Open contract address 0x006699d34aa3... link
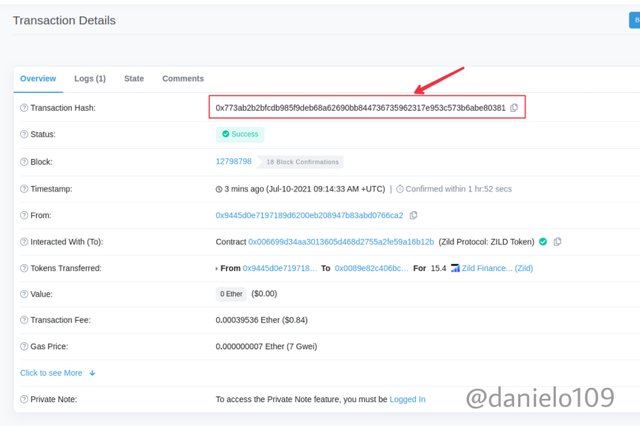This screenshot has width=640, height=426. (x=341, y=242)
